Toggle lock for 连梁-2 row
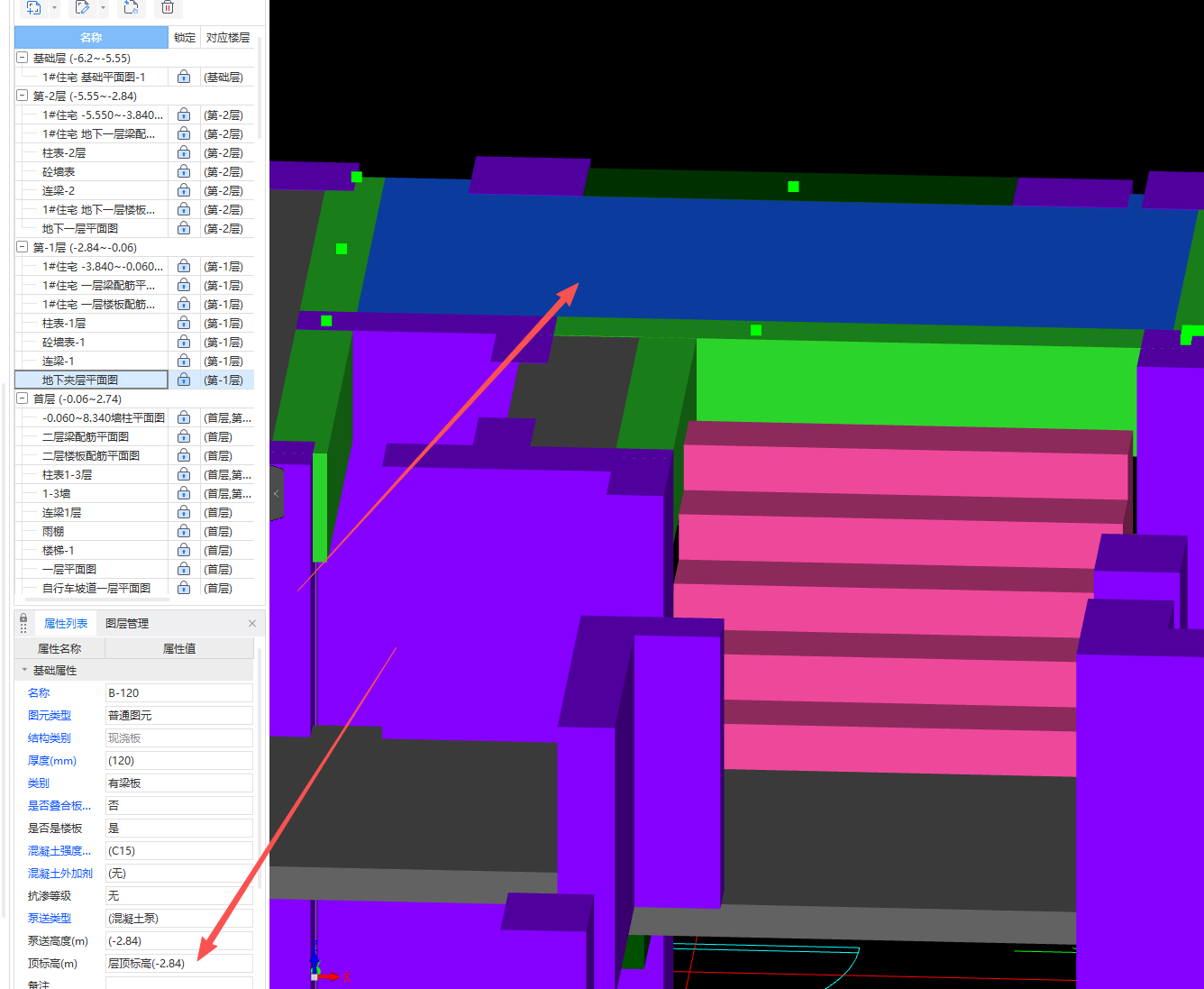The height and width of the screenshot is (989, 1204). tap(184, 191)
